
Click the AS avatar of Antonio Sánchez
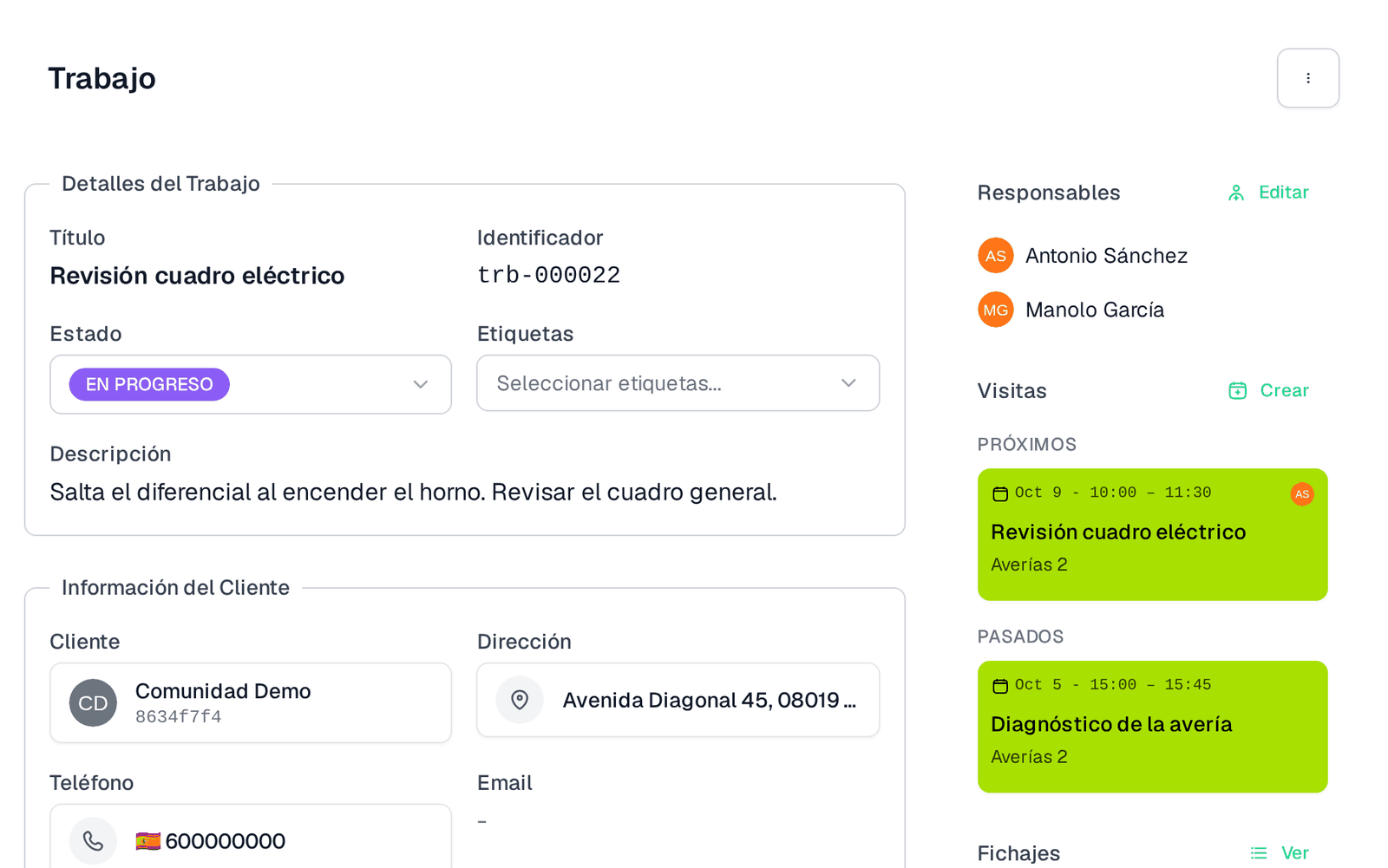[996, 256]
